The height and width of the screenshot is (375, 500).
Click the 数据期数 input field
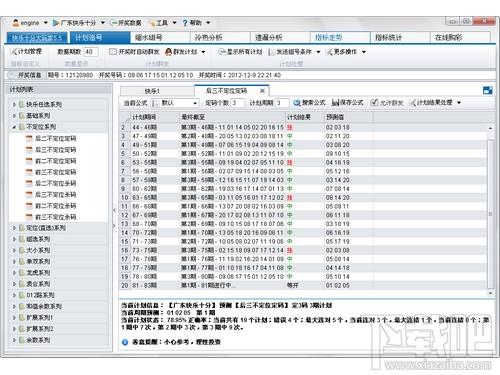tap(90, 52)
